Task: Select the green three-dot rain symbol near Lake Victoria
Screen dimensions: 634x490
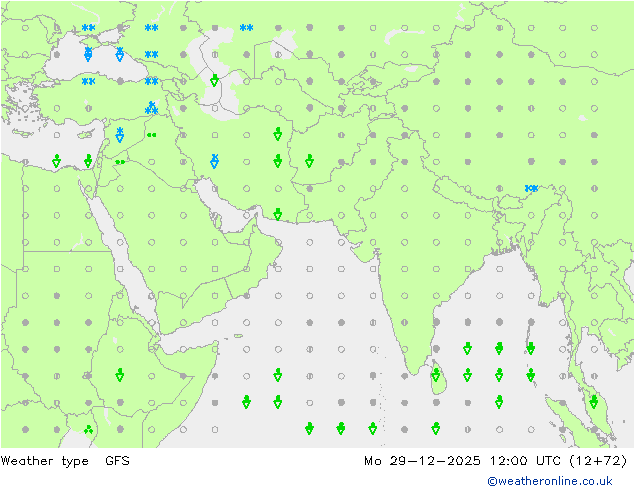Action: tap(89, 429)
